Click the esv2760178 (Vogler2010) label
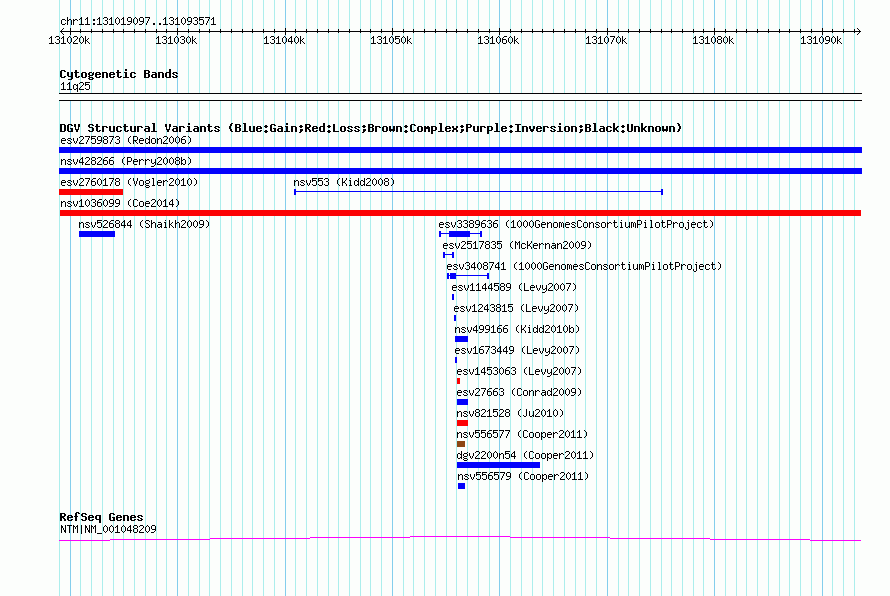Screen dimensions: 890x596 pyautogui.click(x=129, y=182)
